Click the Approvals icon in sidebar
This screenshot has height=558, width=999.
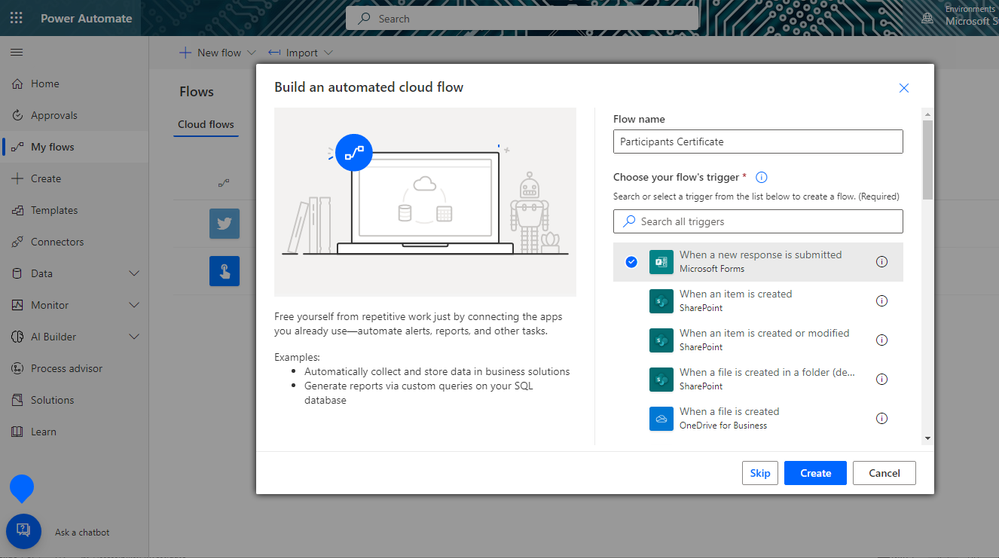coord(17,115)
